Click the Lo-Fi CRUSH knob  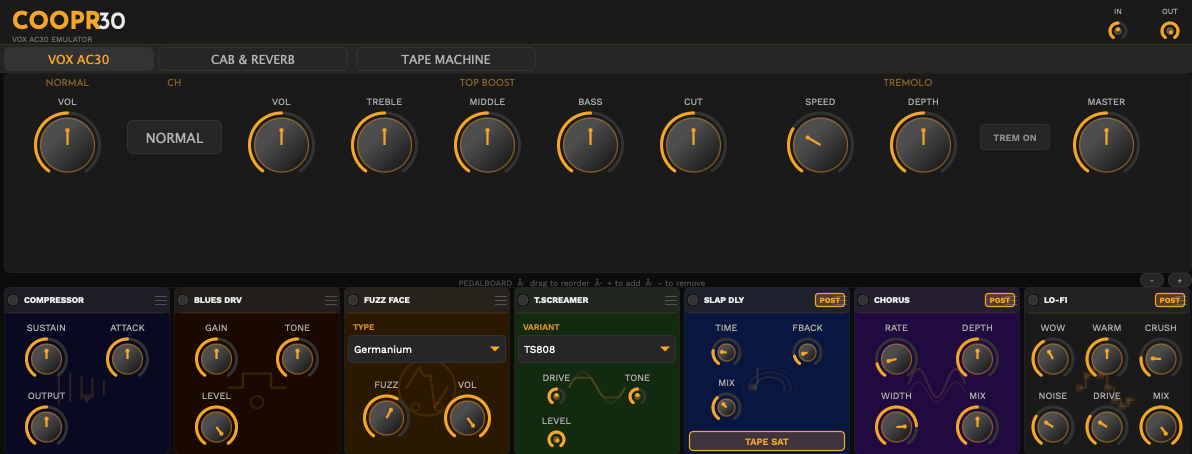[1161, 359]
